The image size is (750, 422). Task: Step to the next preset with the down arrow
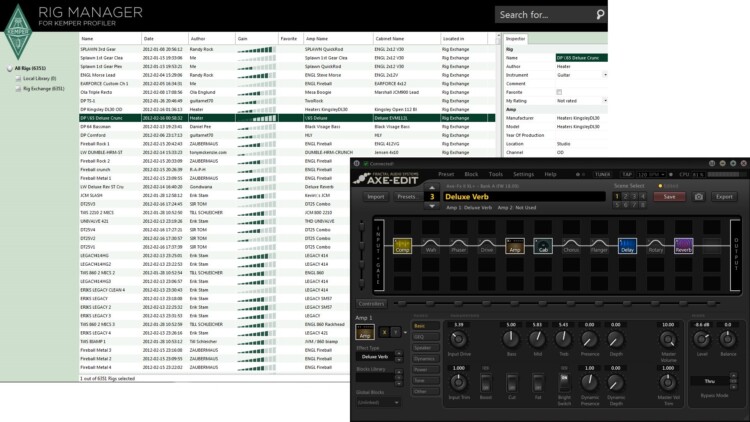click(432, 206)
